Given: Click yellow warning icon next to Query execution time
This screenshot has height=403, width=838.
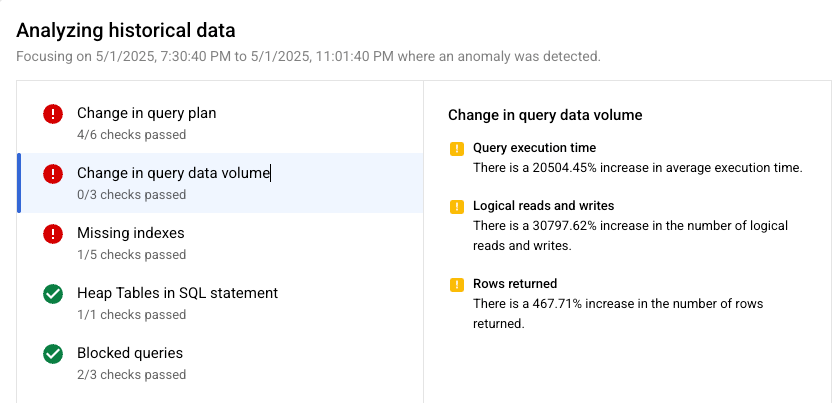Looking at the screenshot, I should pos(457,149).
